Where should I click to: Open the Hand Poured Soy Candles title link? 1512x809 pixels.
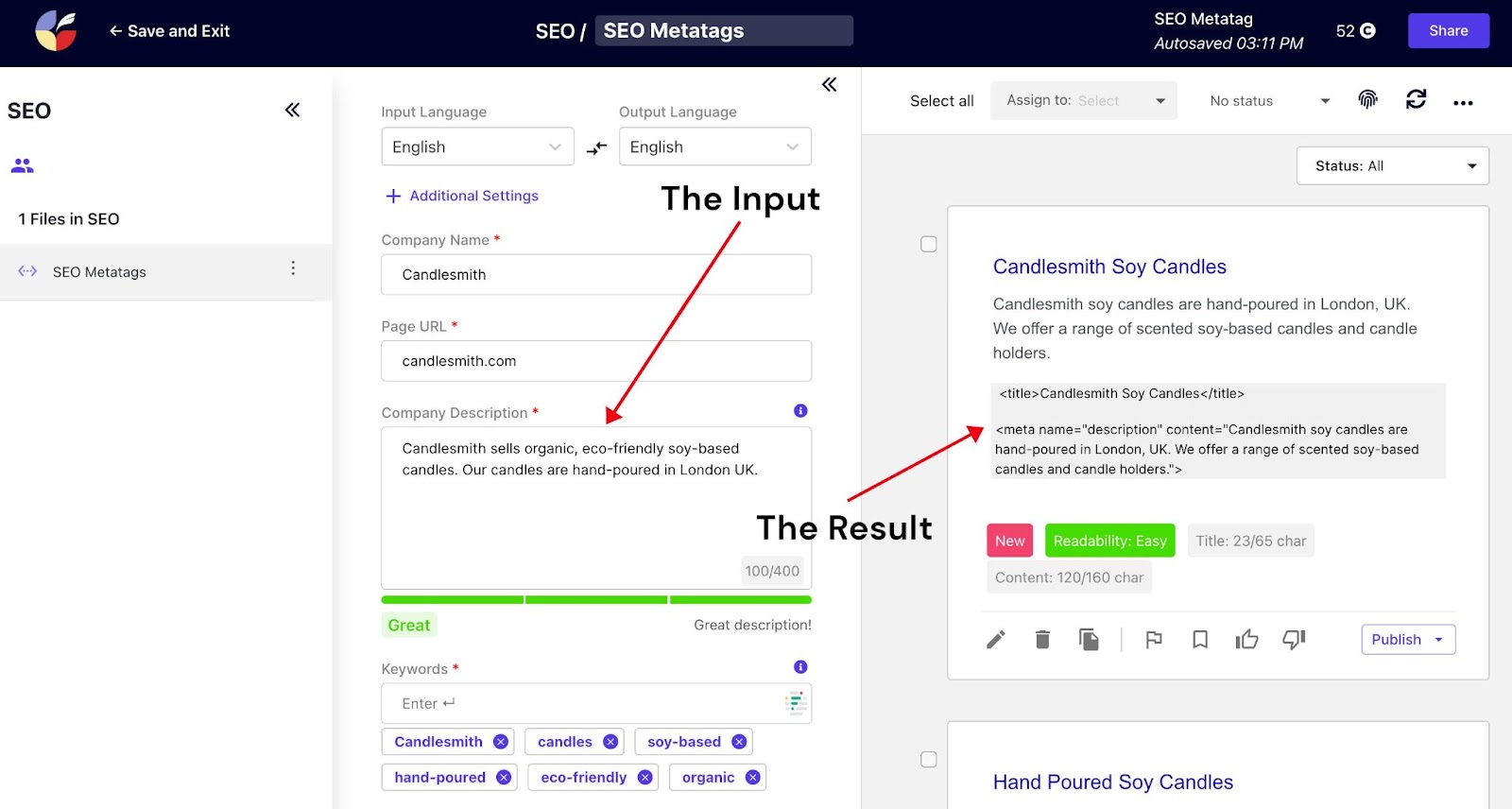[1113, 782]
